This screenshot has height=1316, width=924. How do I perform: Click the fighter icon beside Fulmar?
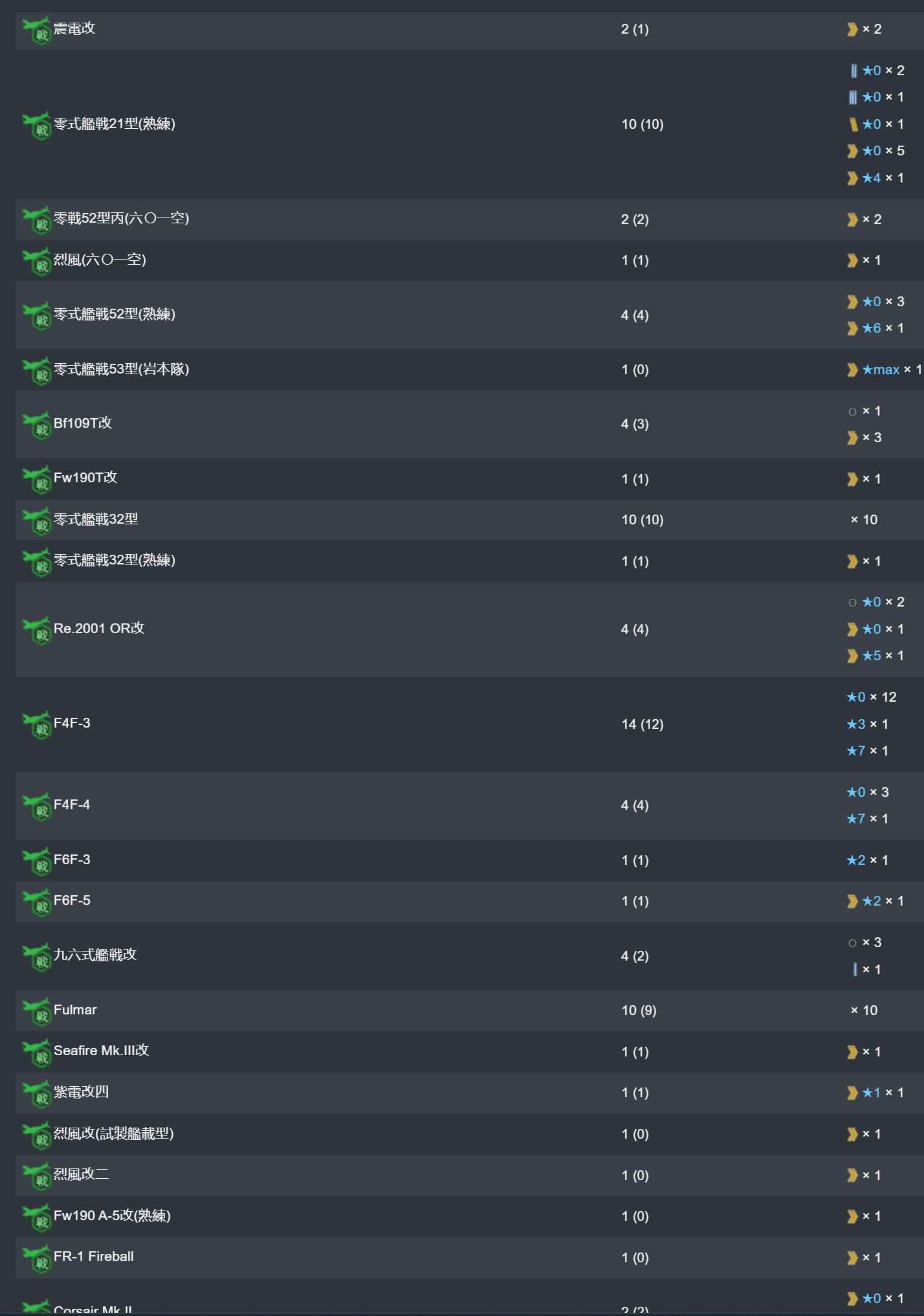tap(37, 1012)
